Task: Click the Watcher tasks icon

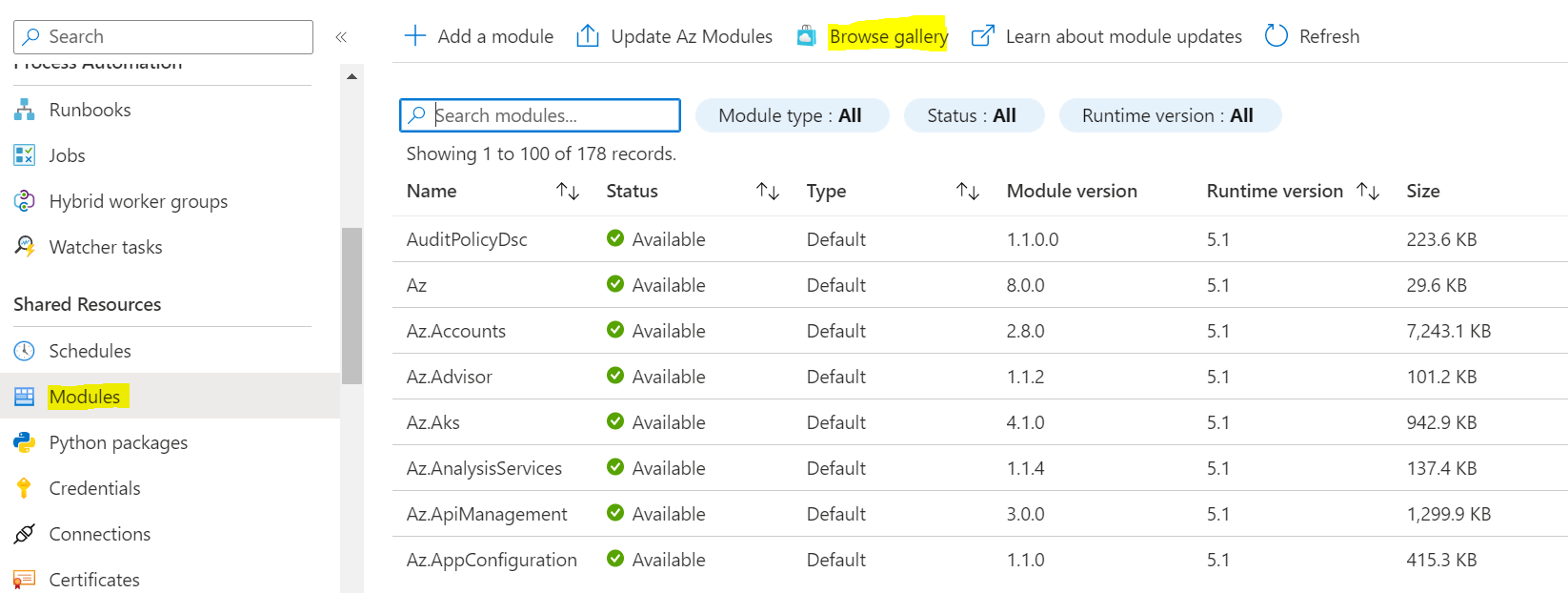Action: click(25, 247)
